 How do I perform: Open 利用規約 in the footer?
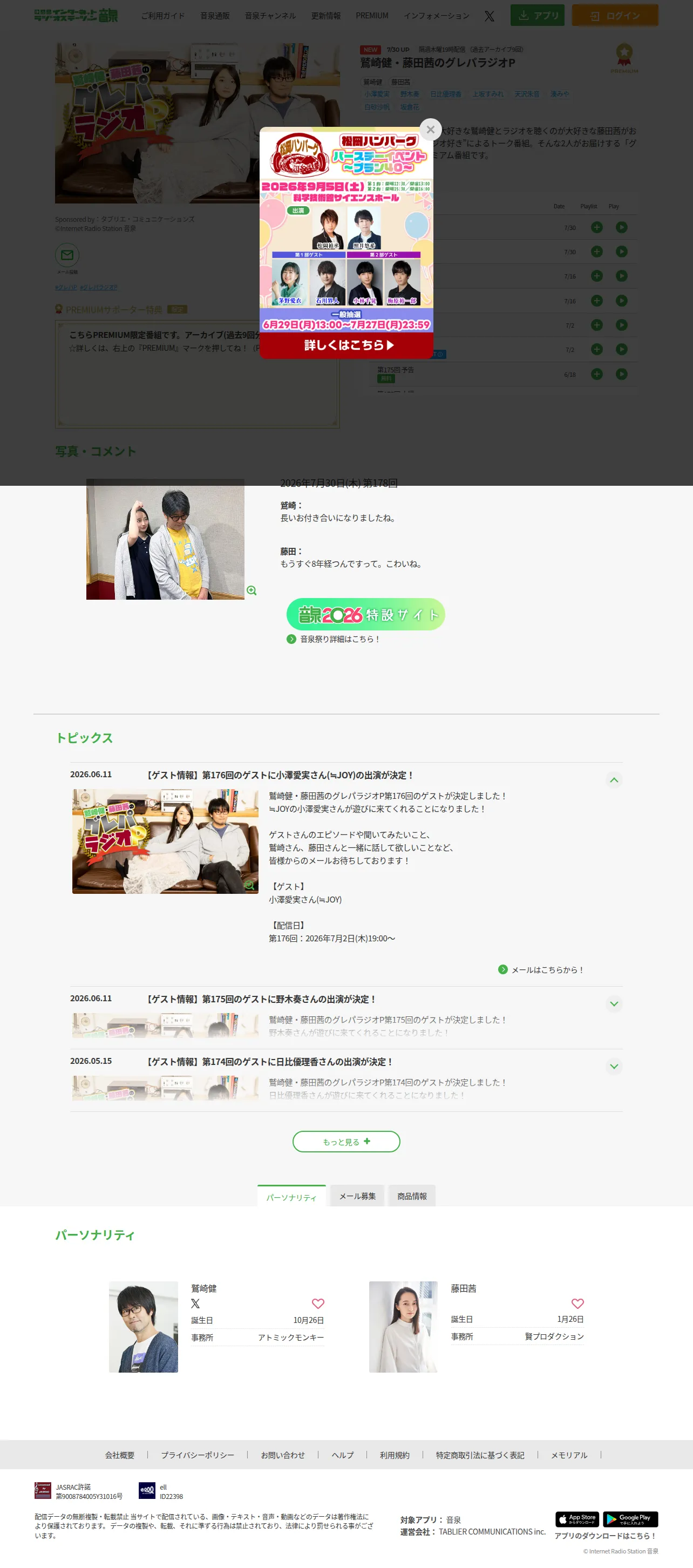[x=395, y=1455]
